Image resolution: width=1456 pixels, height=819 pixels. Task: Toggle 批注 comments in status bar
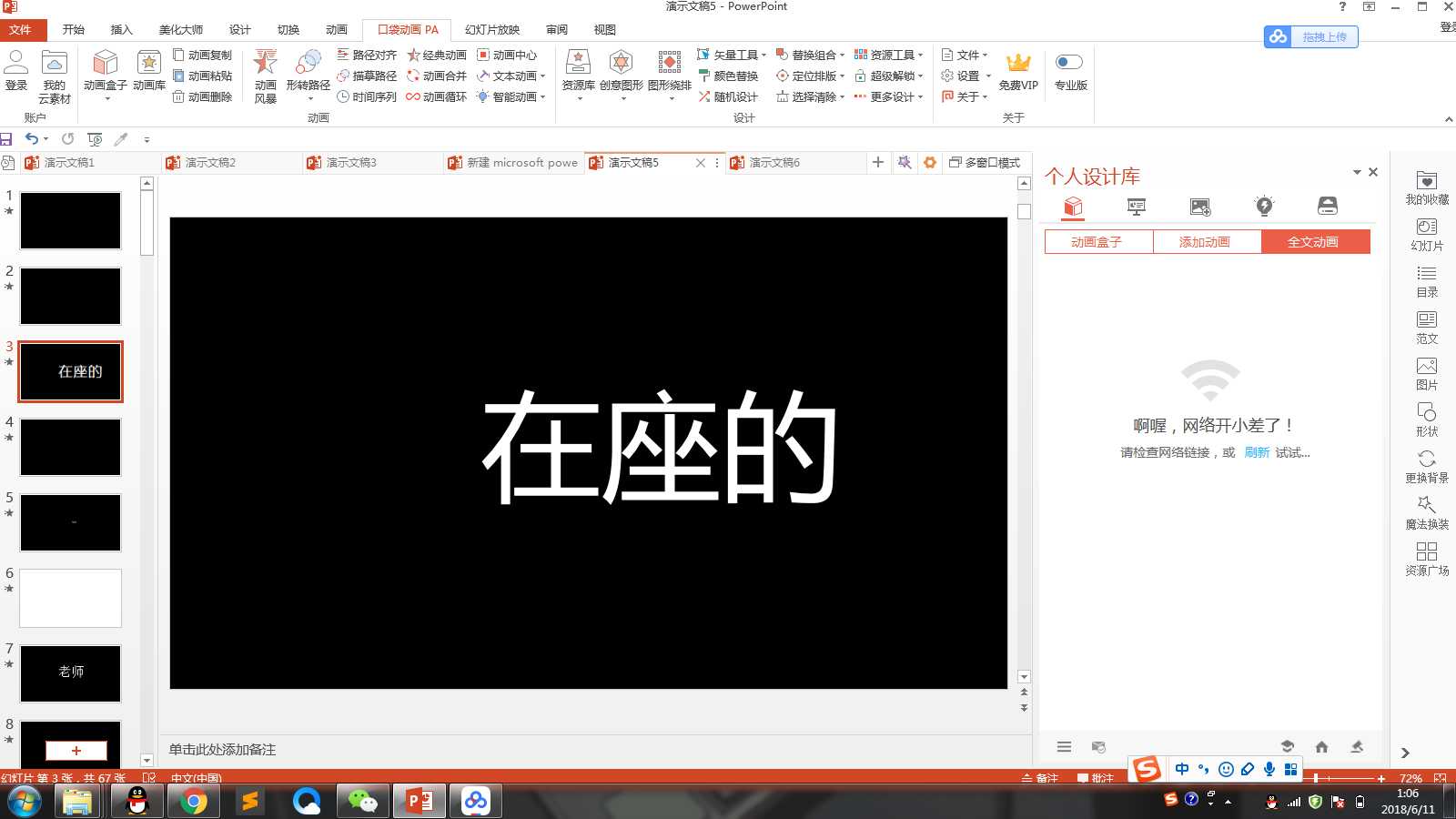click(1096, 778)
